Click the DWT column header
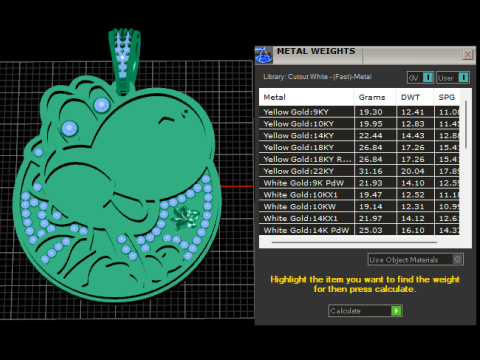The width and height of the screenshot is (480, 360). pos(415,97)
